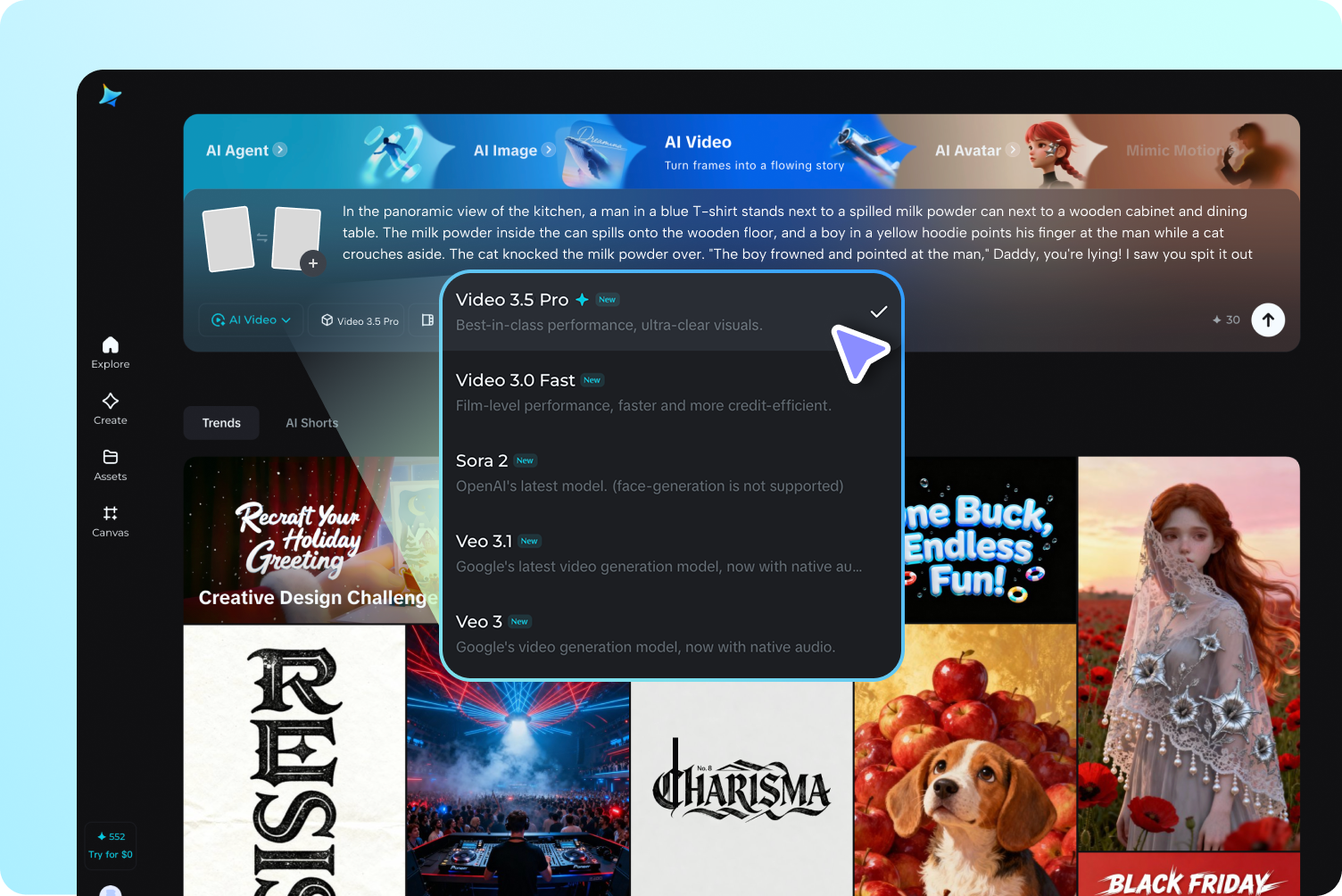Click the checkmark on Video 3.5 Pro

pyautogui.click(x=879, y=311)
